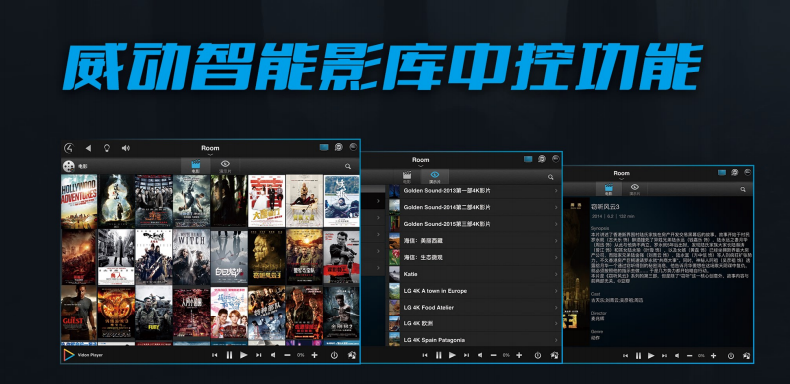Open search in the 窃听风云3 detail window

[743, 189]
